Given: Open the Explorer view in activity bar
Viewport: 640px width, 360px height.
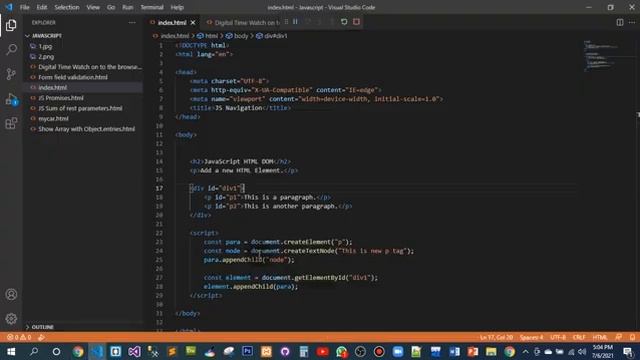Looking at the screenshot, I should coord(11,25).
